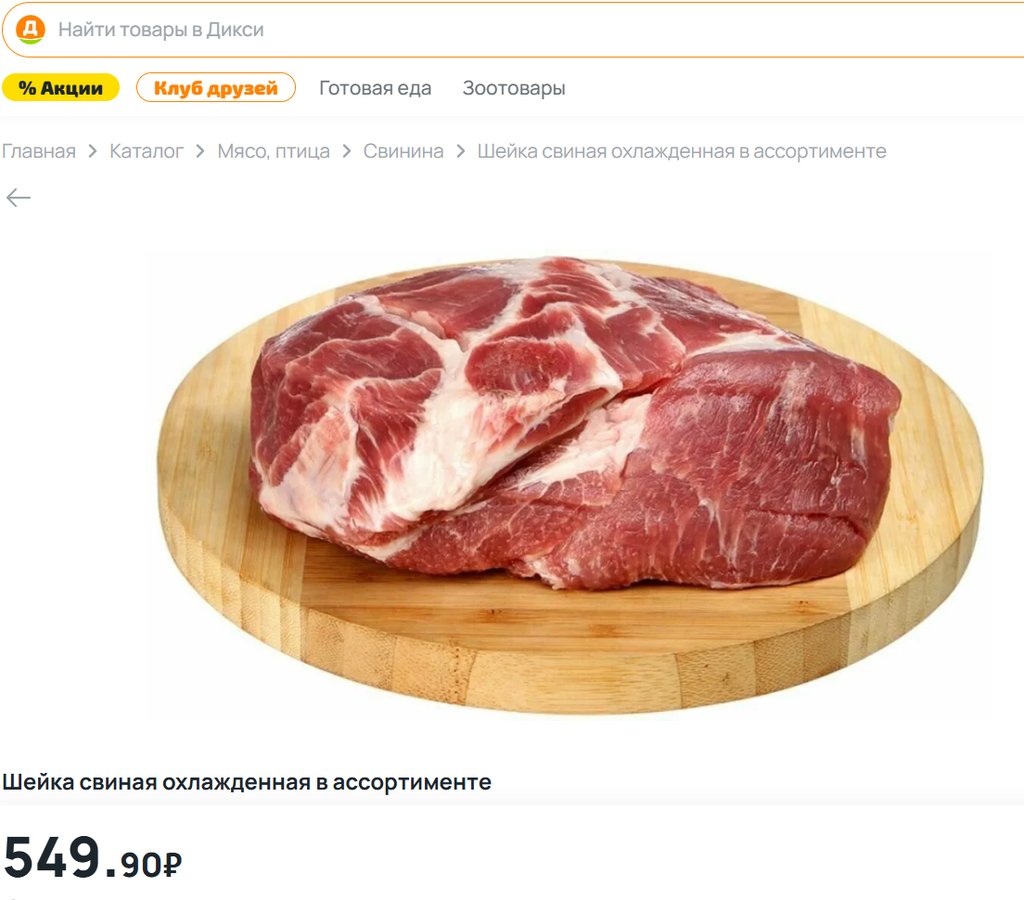This screenshot has width=1024, height=900.
Task: Open the Клуб друзей section
Action: pyautogui.click(x=216, y=88)
